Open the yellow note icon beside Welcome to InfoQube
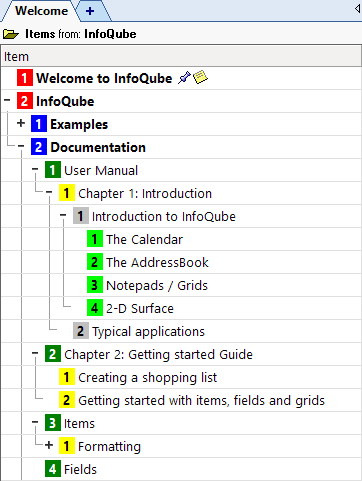The width and height of the screenshot is (362, 481). [x=200, y=77]
